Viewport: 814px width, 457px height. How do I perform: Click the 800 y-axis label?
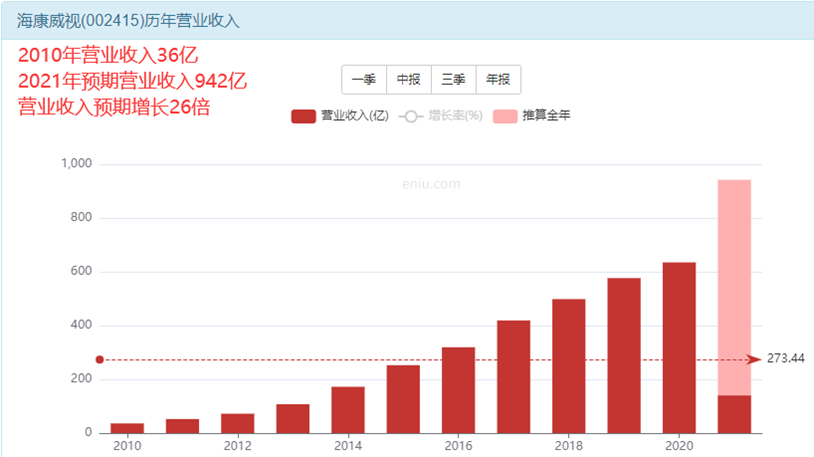(x=81, y=217)
